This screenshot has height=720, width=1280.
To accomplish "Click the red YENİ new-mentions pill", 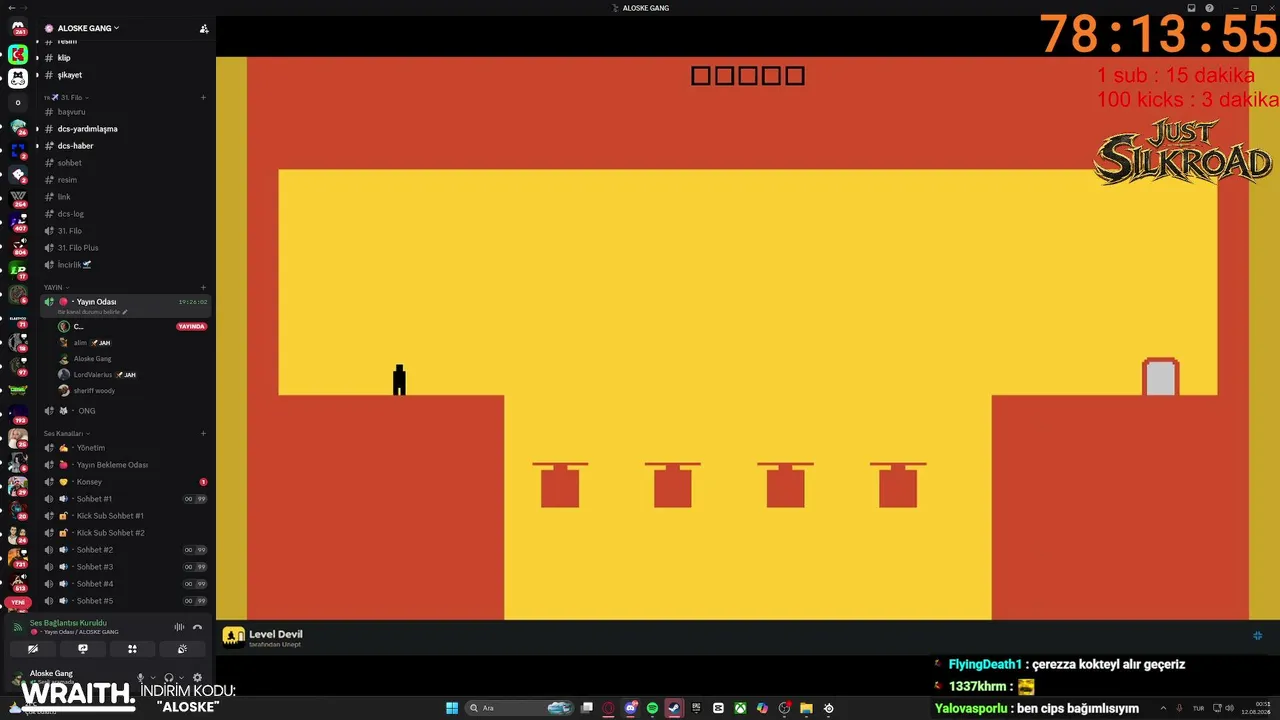I will pos(18,602).
